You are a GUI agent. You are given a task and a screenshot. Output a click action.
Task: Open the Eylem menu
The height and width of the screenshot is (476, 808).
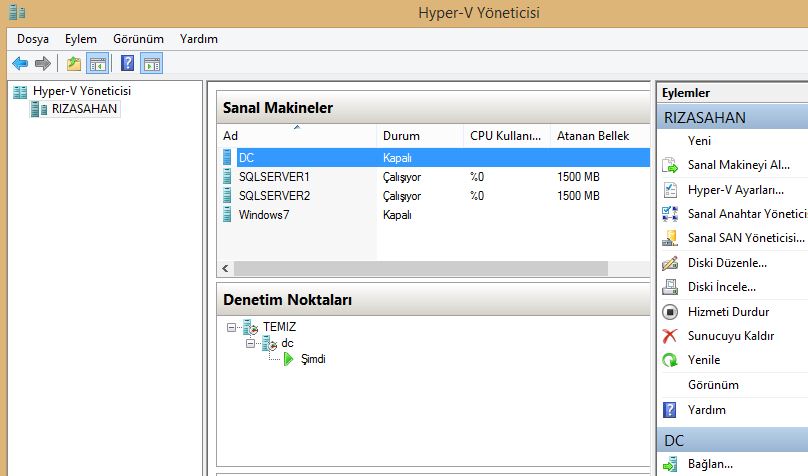tap(81, 39)
